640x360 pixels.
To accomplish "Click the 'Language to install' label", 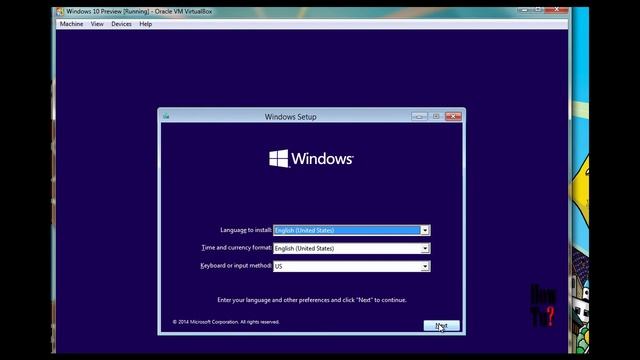I will click(246, 230).
